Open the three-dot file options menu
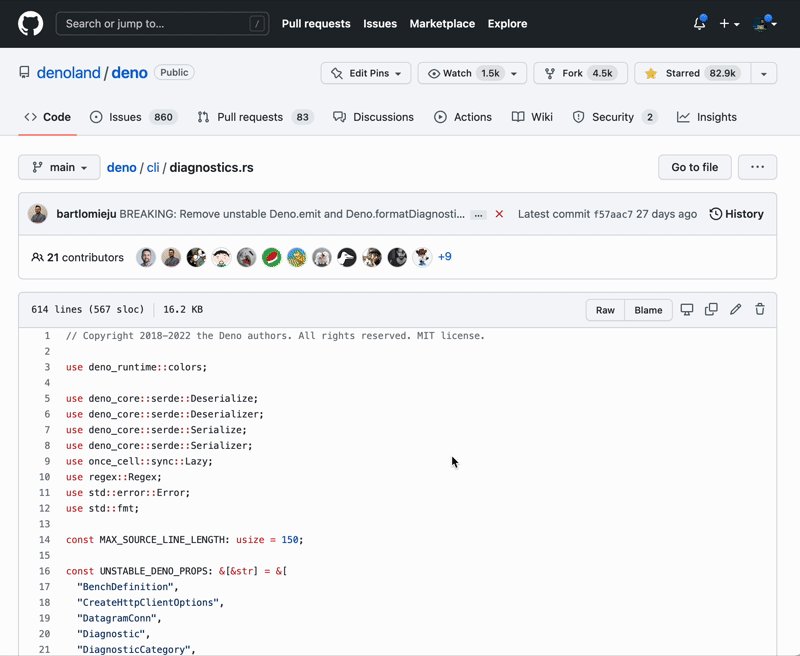 [757, 167]
